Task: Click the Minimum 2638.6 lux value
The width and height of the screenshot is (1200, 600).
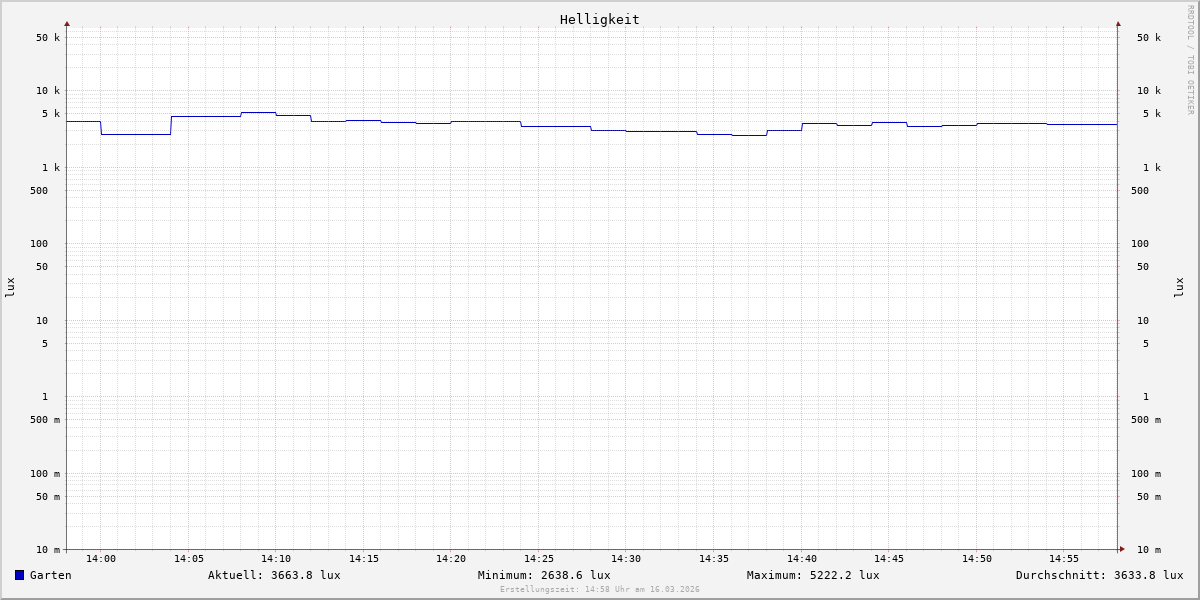Action: point(544,575)
